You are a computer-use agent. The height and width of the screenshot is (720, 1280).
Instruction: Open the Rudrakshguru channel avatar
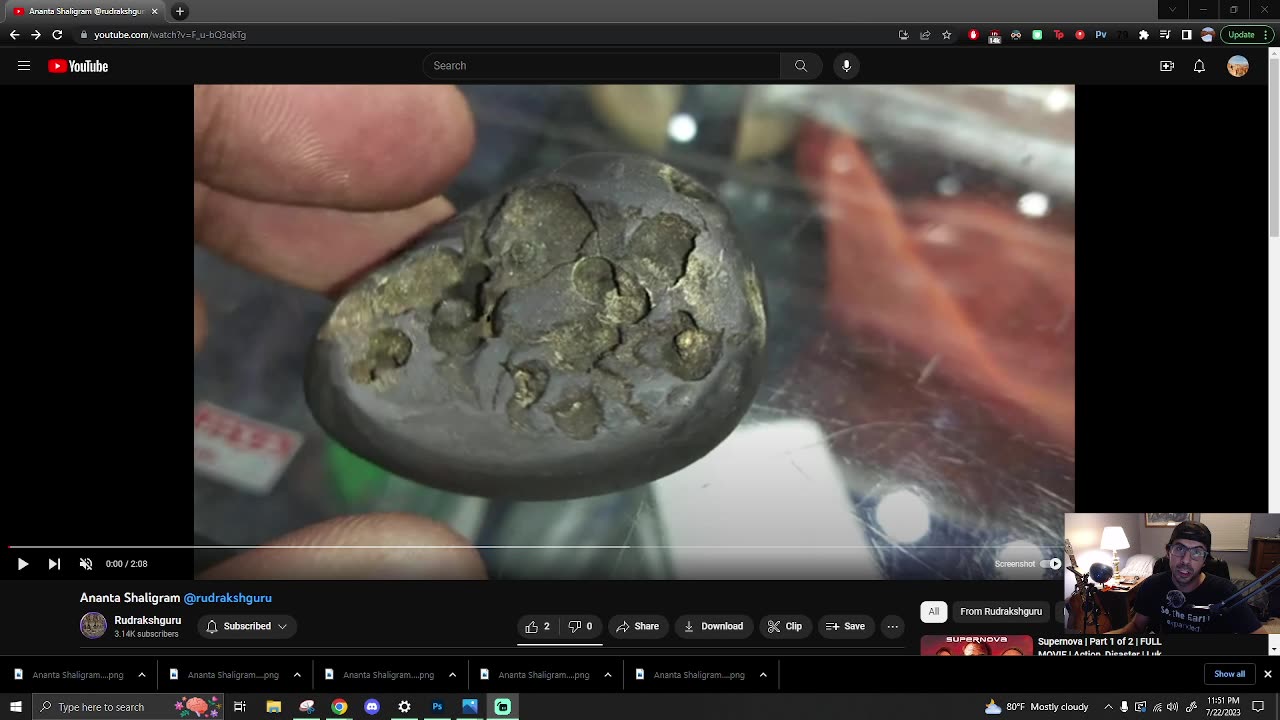[93, 626]
